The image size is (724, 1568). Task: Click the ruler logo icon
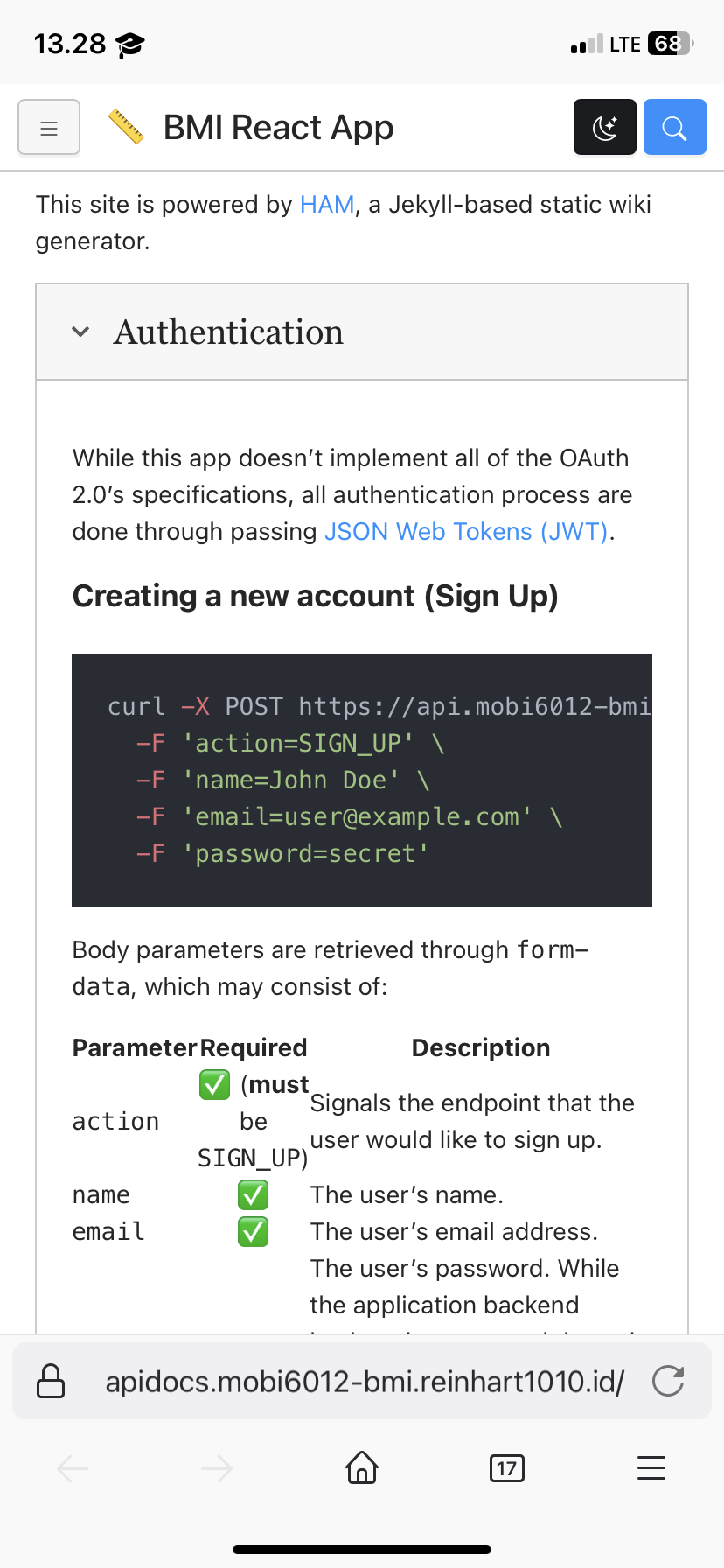click(126, 128)
